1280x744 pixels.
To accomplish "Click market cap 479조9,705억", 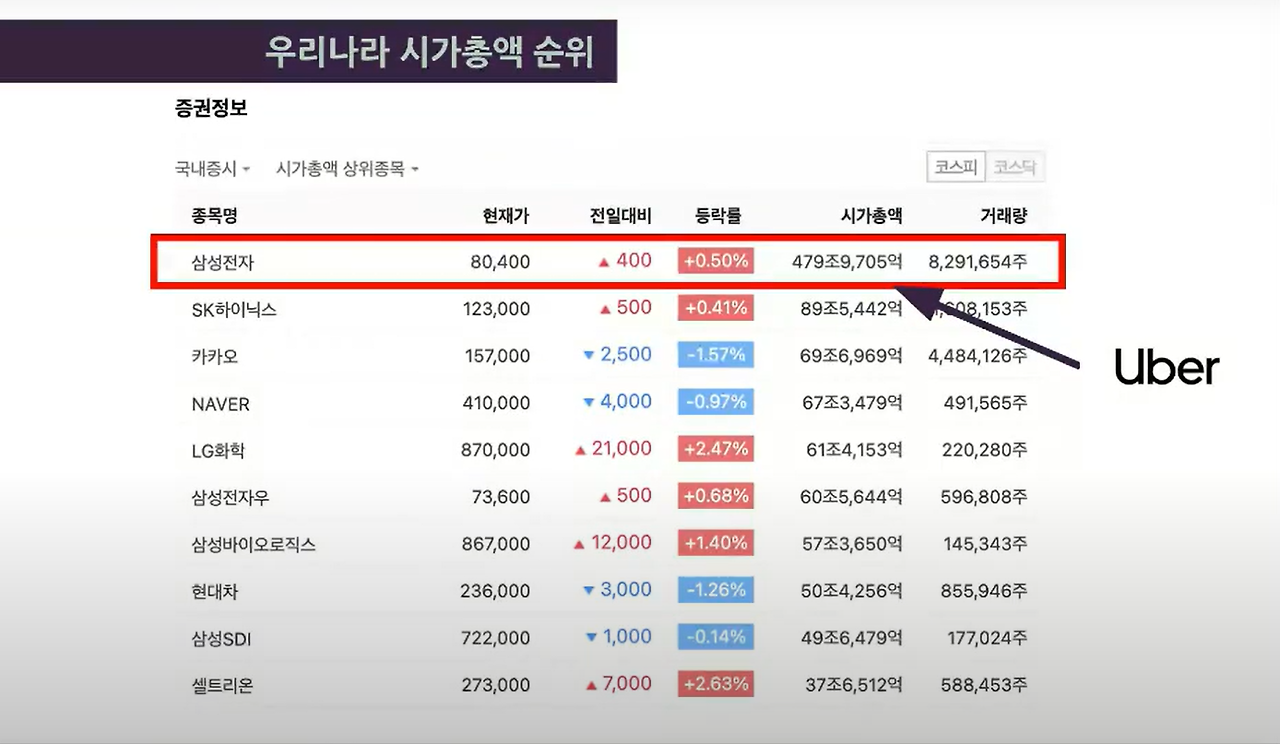I will (x=848, y=262).
